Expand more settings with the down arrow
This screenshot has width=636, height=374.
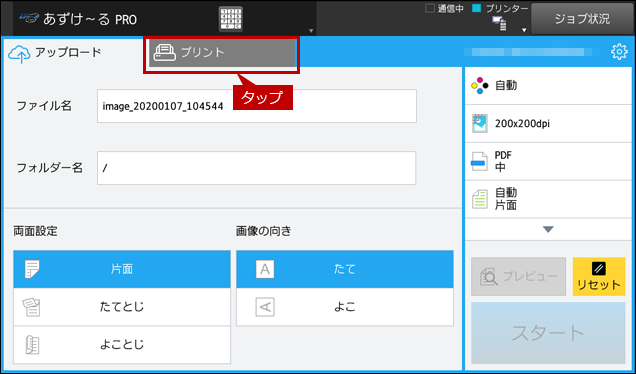coord(548,230)
